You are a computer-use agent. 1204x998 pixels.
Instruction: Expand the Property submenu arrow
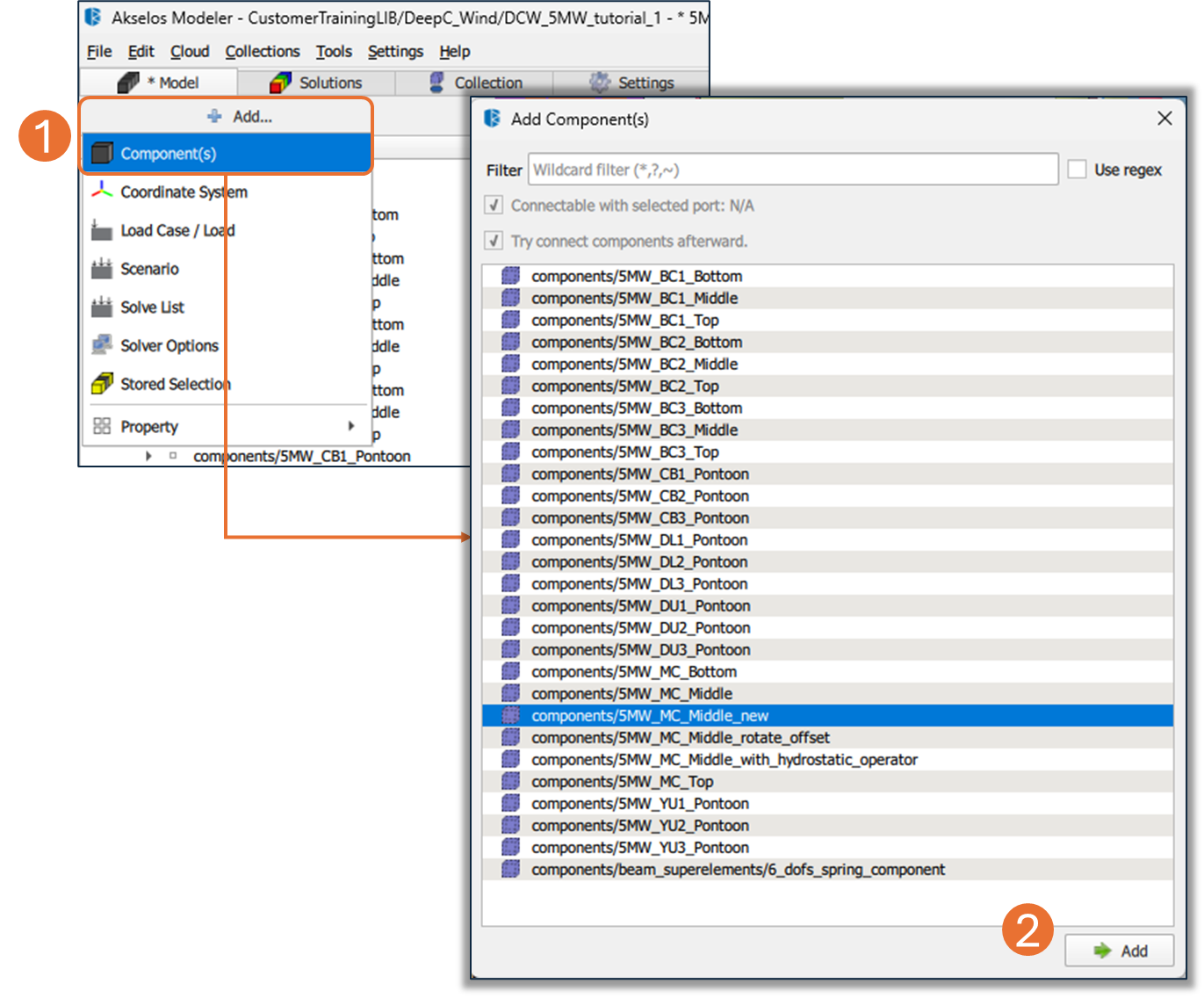click(x=351, y=426)
